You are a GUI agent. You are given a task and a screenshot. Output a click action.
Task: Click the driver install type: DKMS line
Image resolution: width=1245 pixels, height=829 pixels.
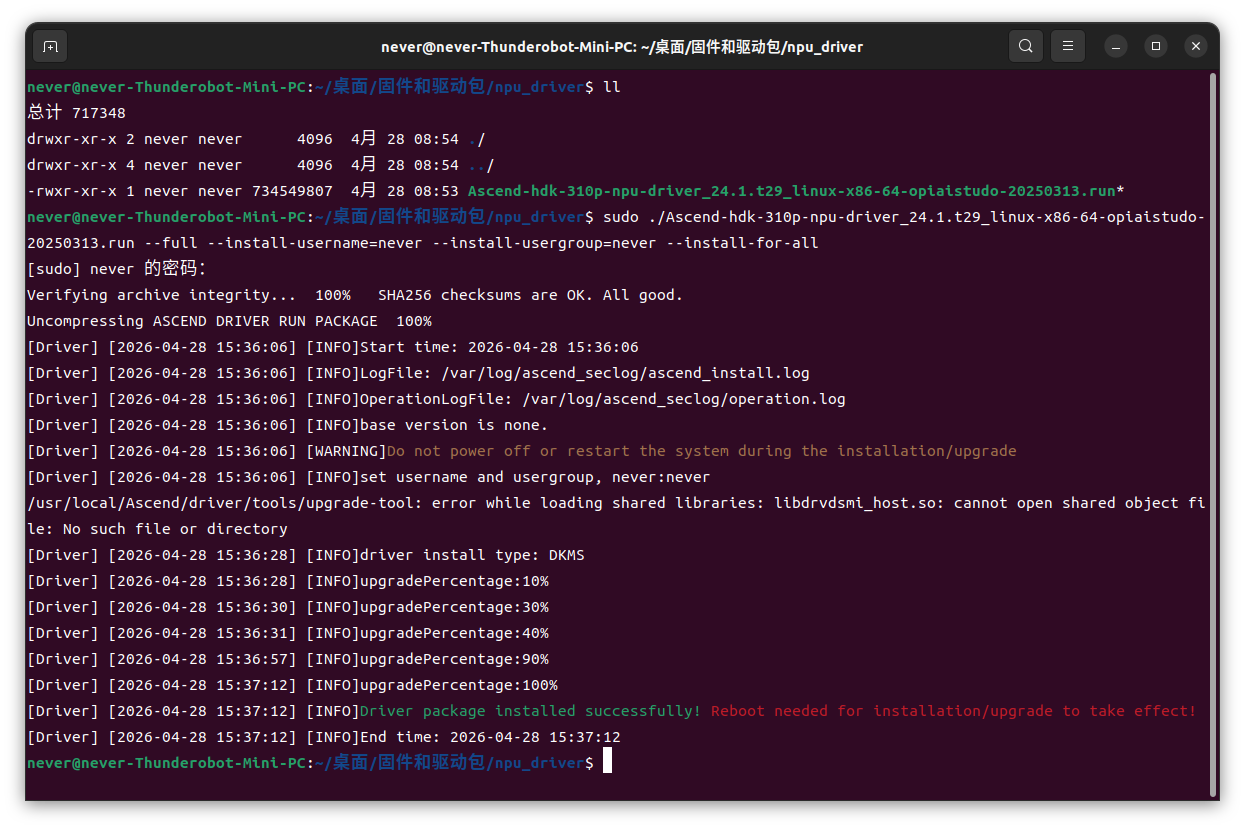click(306, 555)
